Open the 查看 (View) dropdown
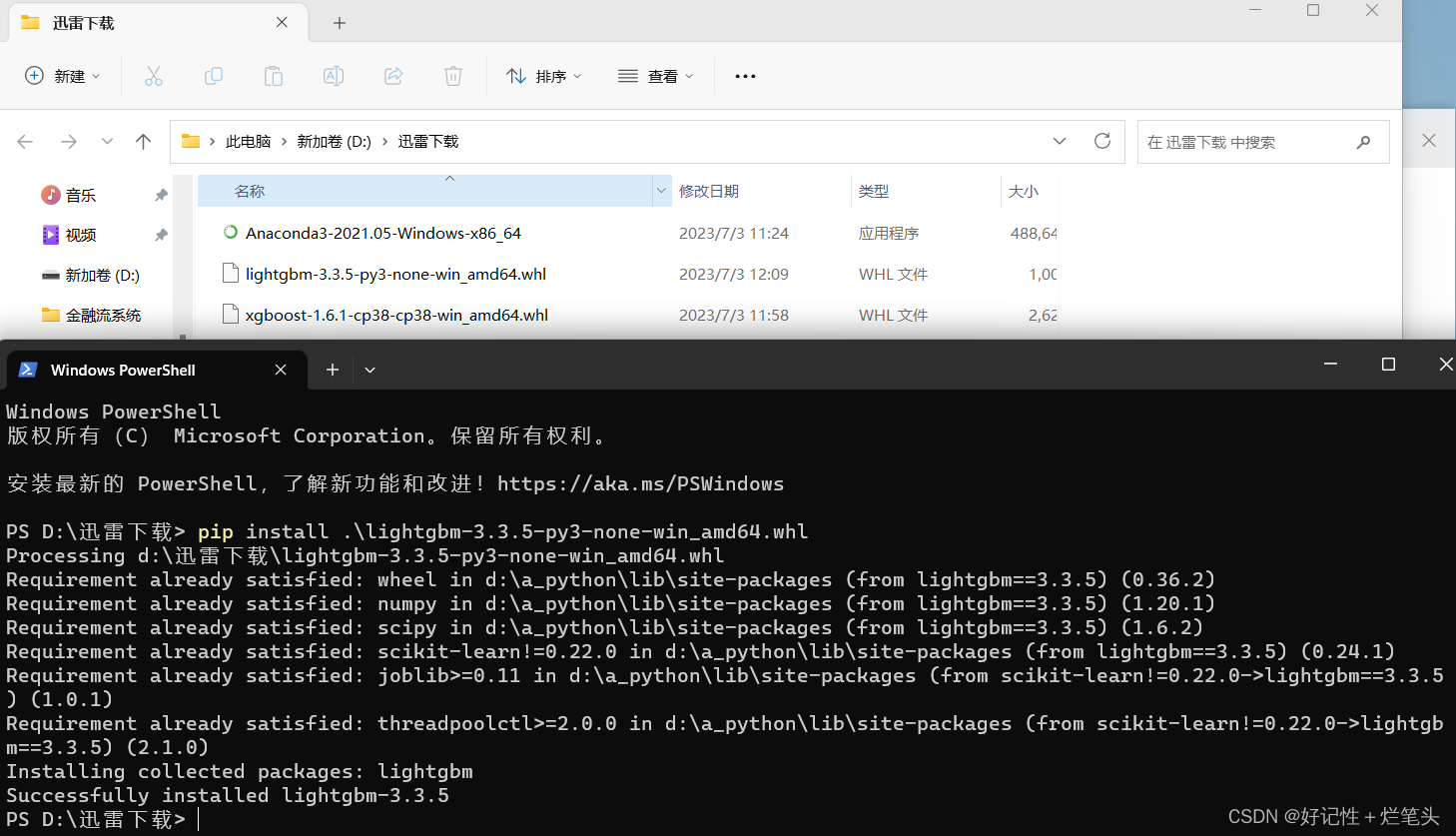Viewport: 1456px width, 836px height. click(656, 76)
